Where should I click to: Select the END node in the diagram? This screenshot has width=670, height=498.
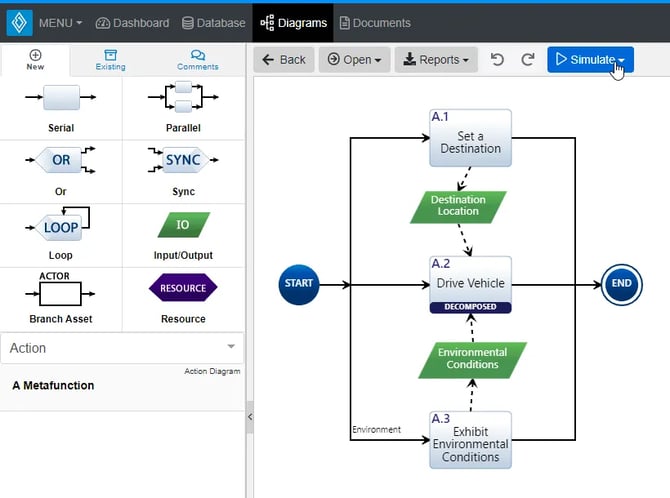(x=621, y=284)
